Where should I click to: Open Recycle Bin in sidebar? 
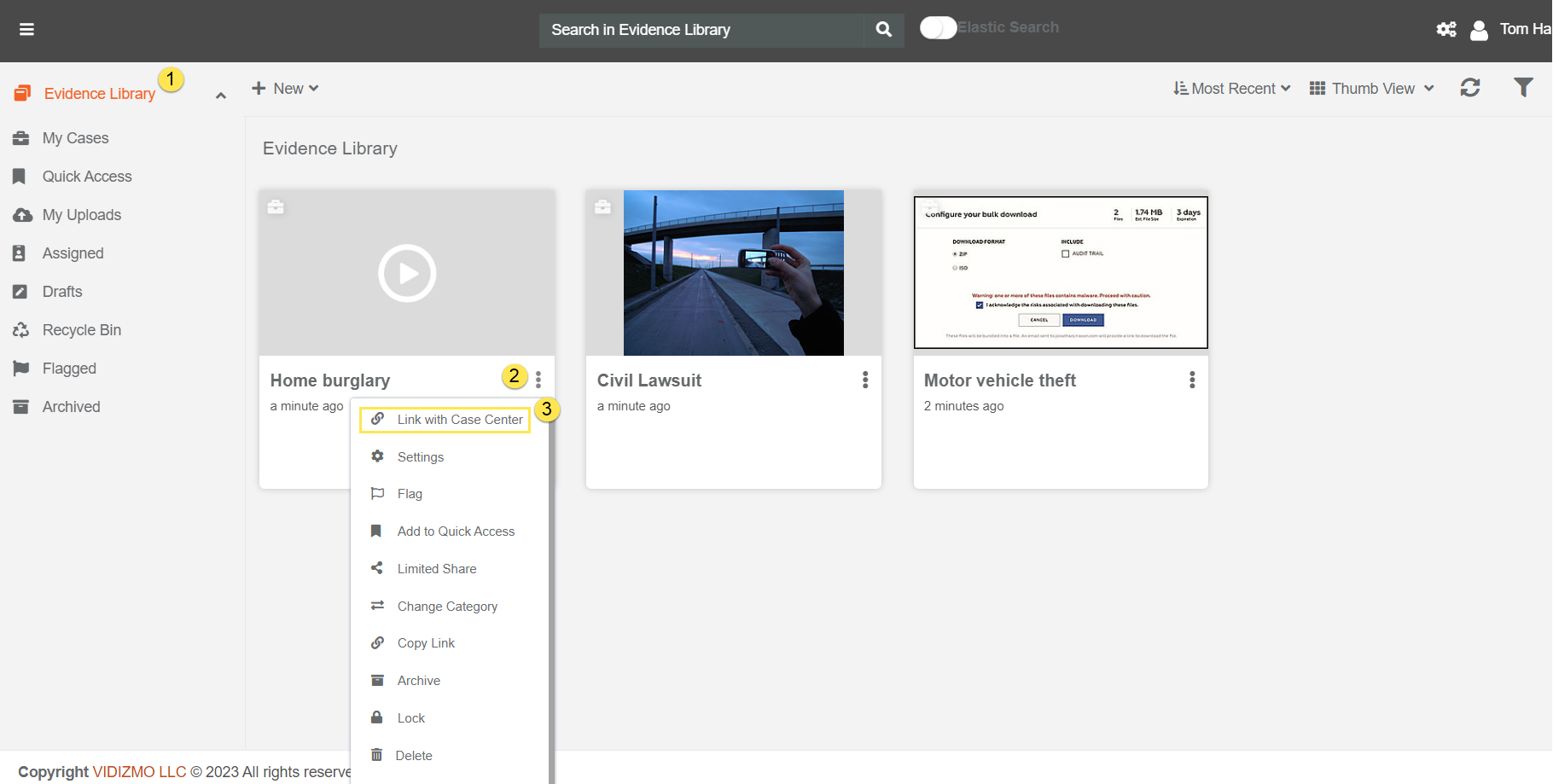click(x=81, y=330)
